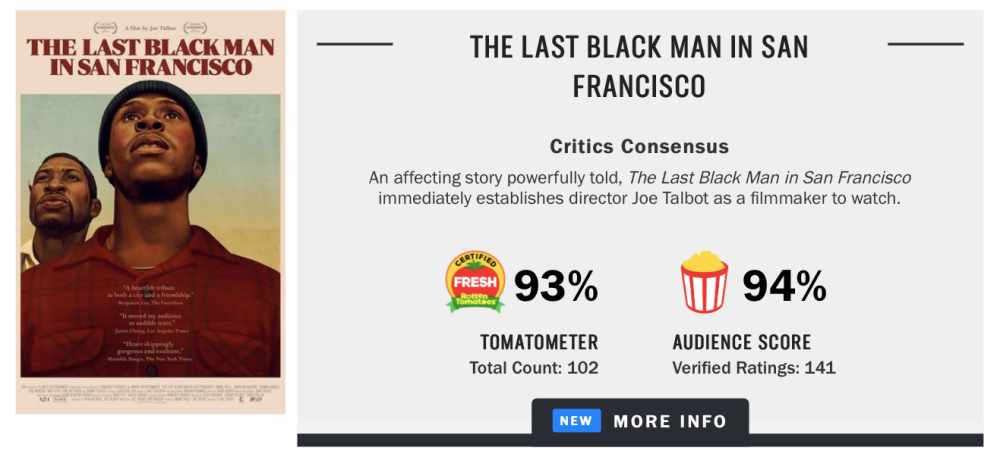This screenshot has height=460, width=1000.
Task: Click the director Joe Talbot consensus line
Action: 639,198
